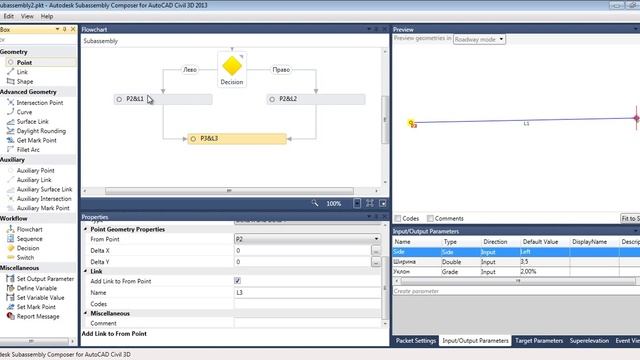Click the flowchart horizontal scrollbar

(x=229, y=191)
